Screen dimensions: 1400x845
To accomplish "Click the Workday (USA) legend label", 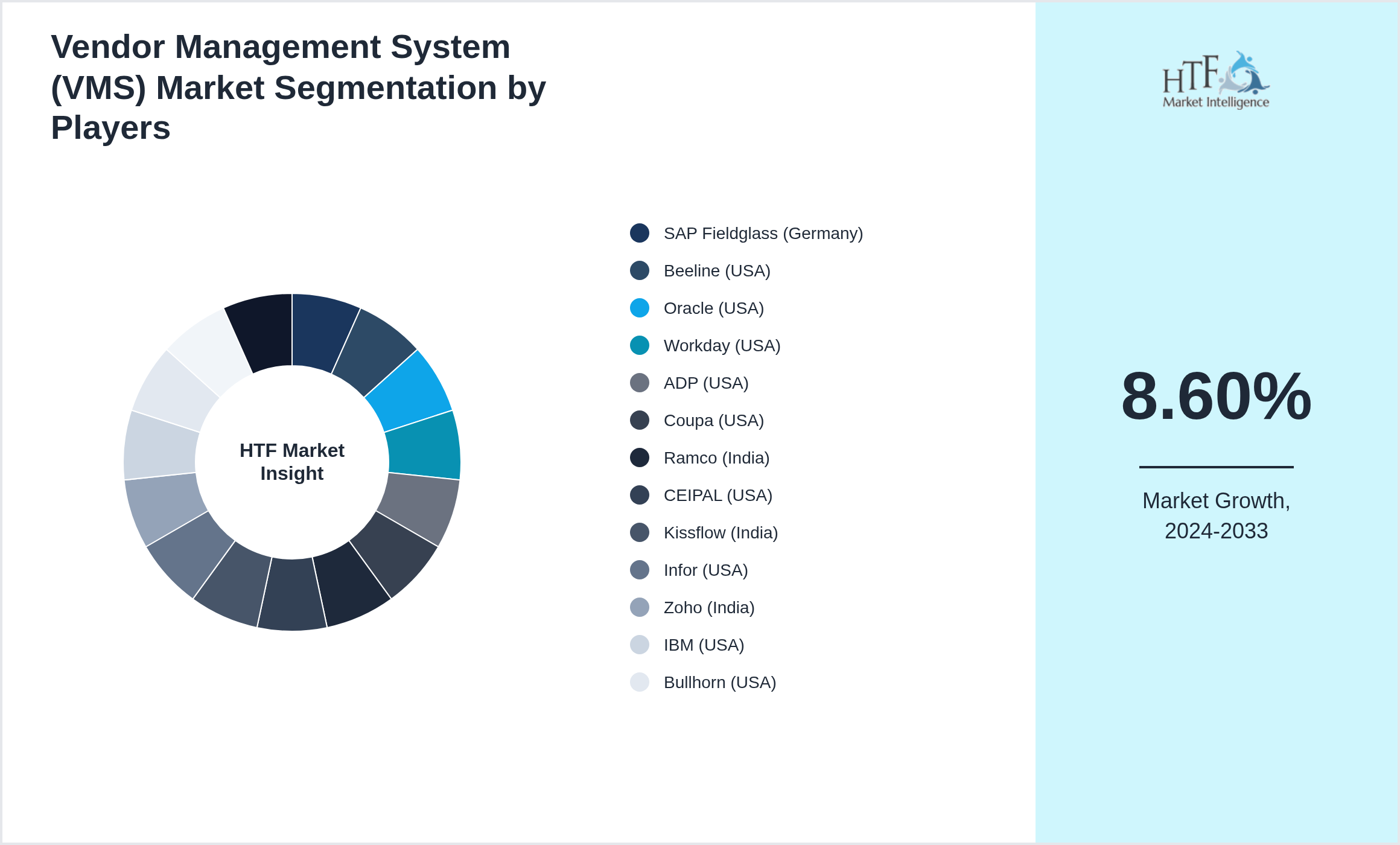I will click(x=722, y=346).
